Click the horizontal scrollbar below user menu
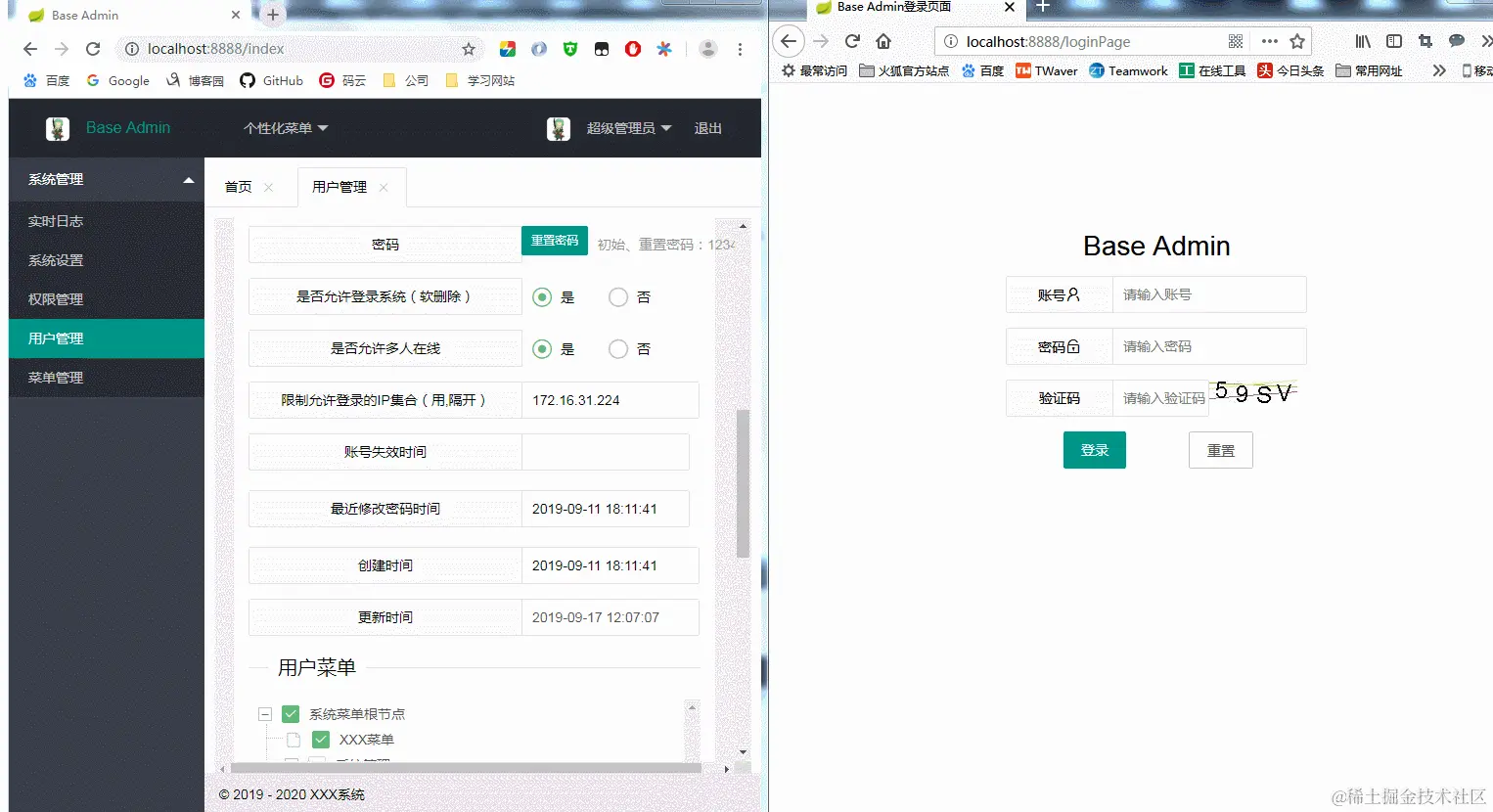1493x812 pixels. [466, 769]
